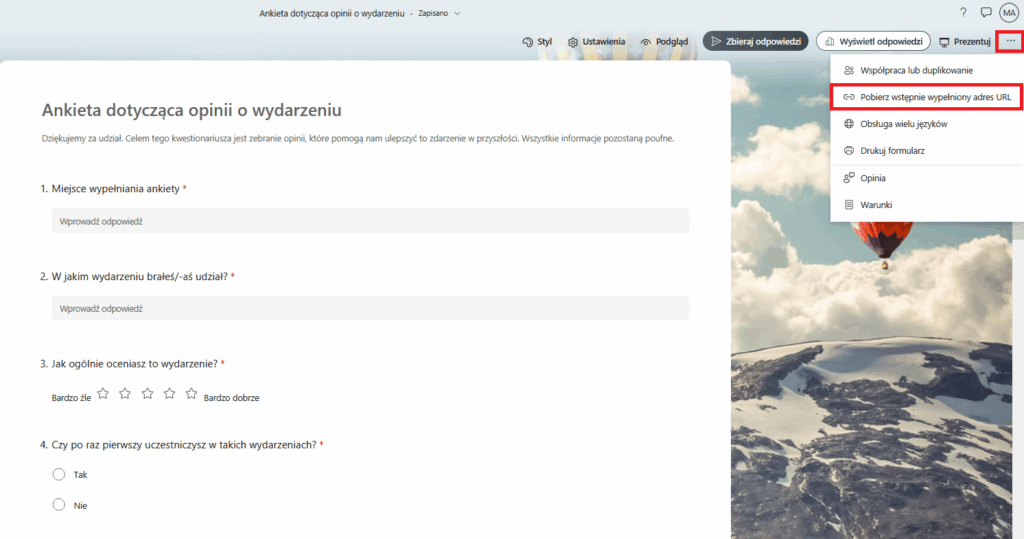
Task: Select the fourth rating star
Action: (x=170, y=393)
